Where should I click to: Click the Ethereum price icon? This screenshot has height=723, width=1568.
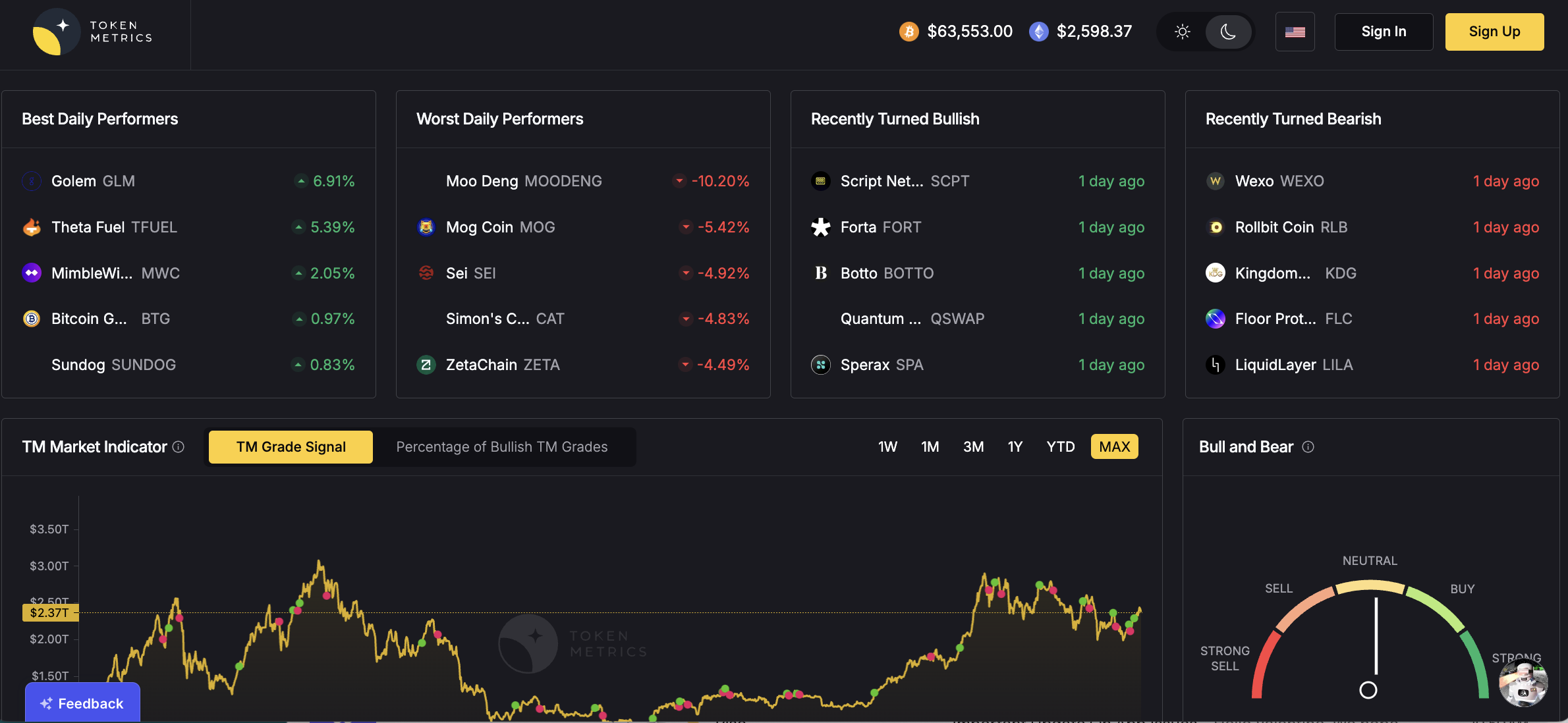[1038, 32]
